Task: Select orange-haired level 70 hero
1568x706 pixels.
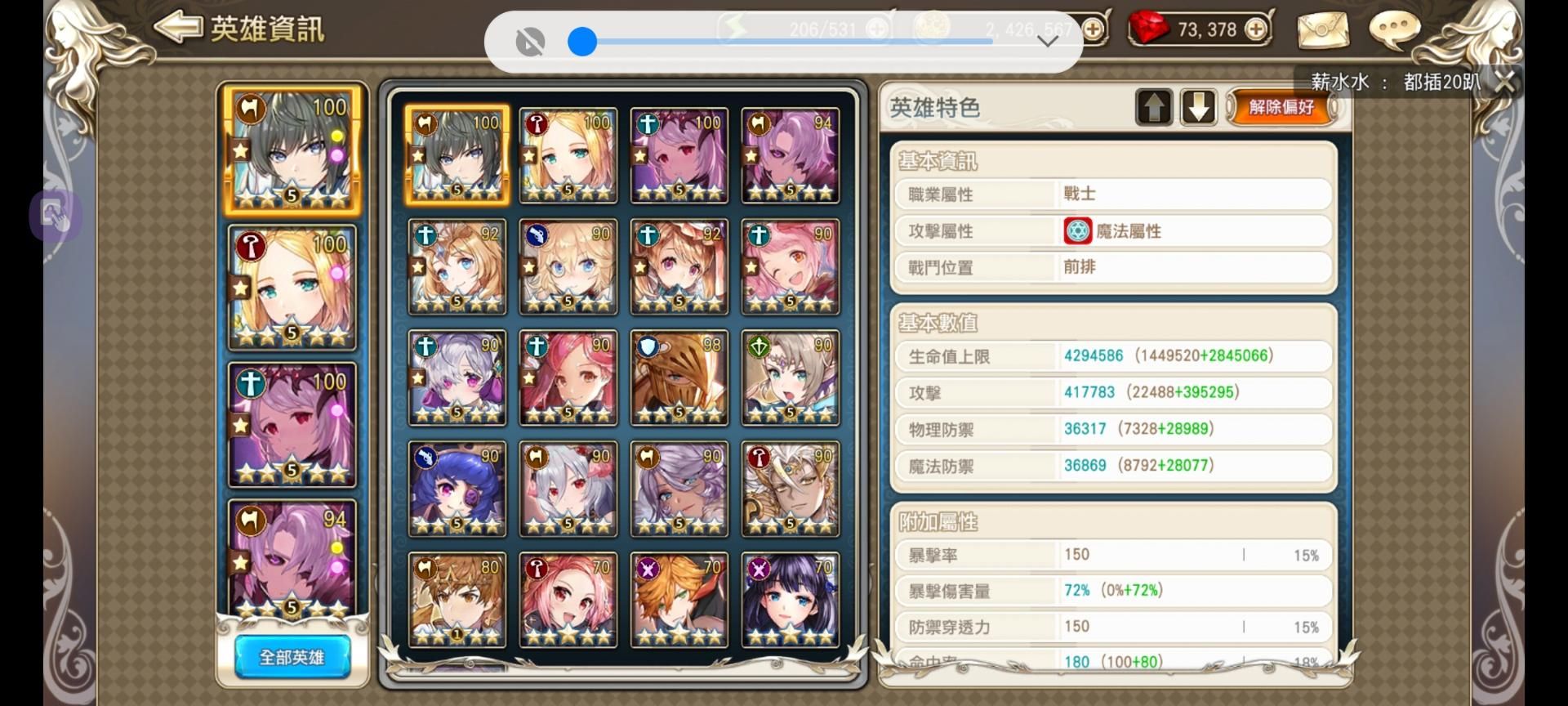Action: coord(679,600)
